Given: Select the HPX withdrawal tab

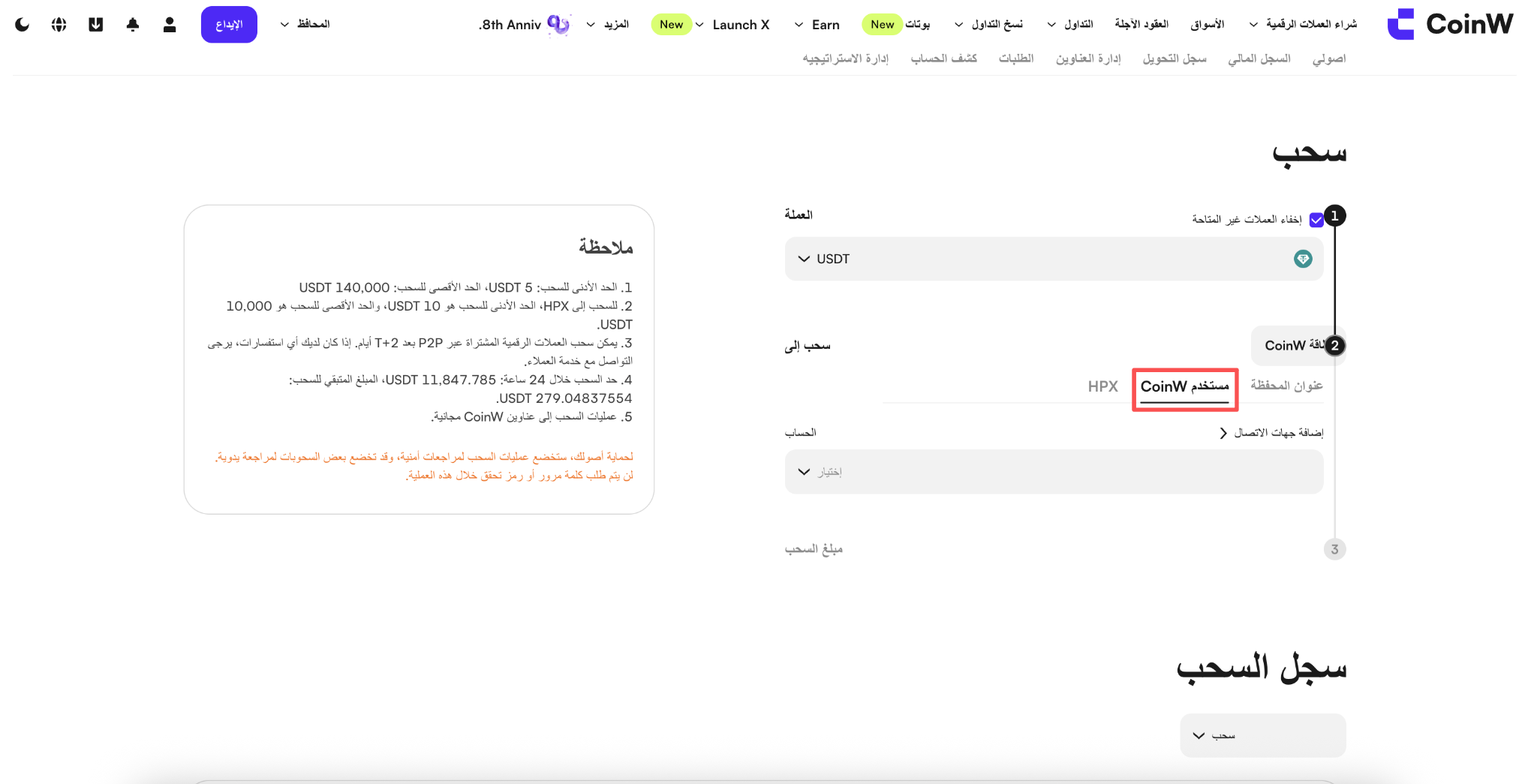Looking at the screenshot, I should coord(1102,386).
